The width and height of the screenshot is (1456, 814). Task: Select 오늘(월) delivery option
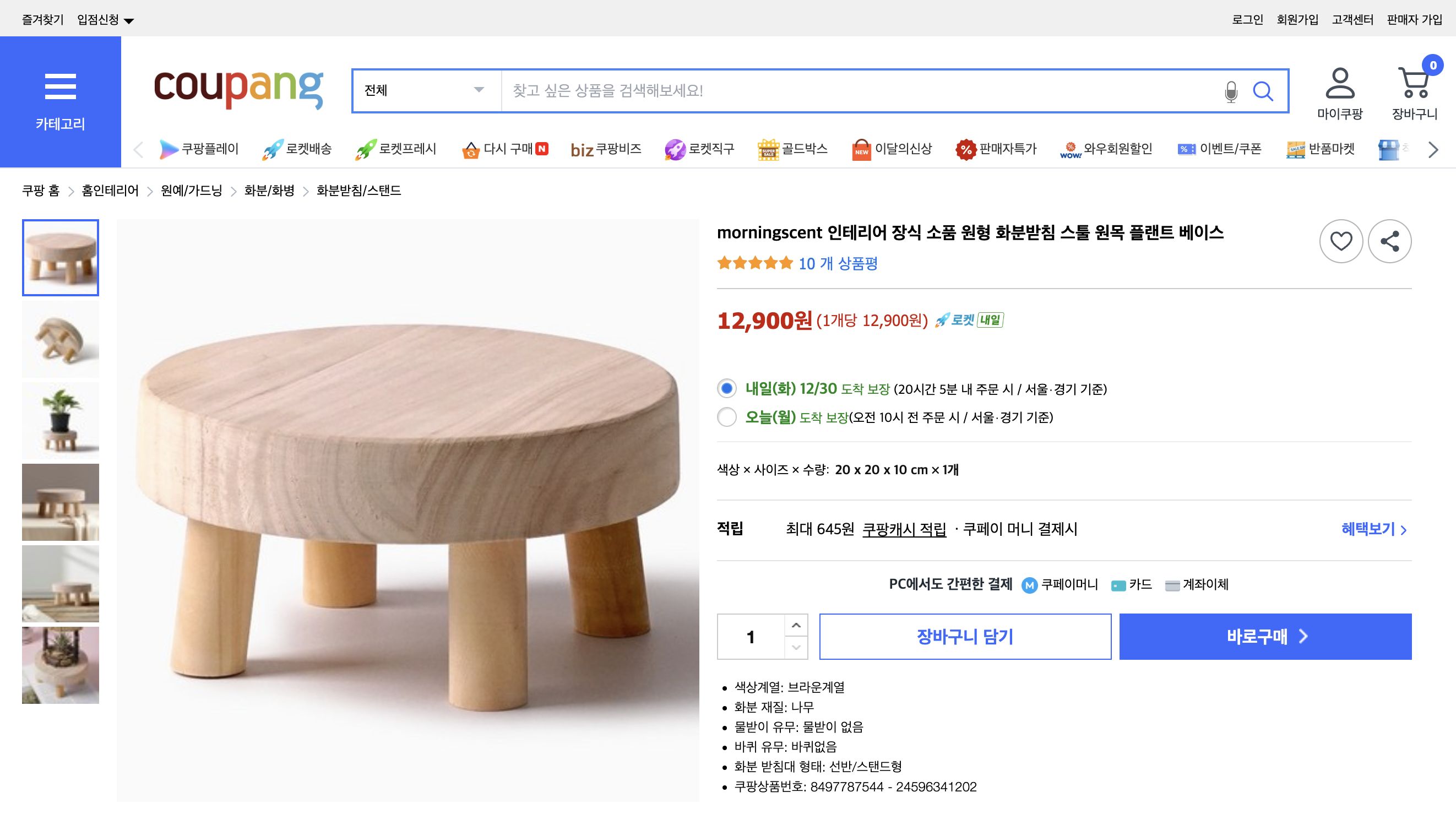click(726, 418)
